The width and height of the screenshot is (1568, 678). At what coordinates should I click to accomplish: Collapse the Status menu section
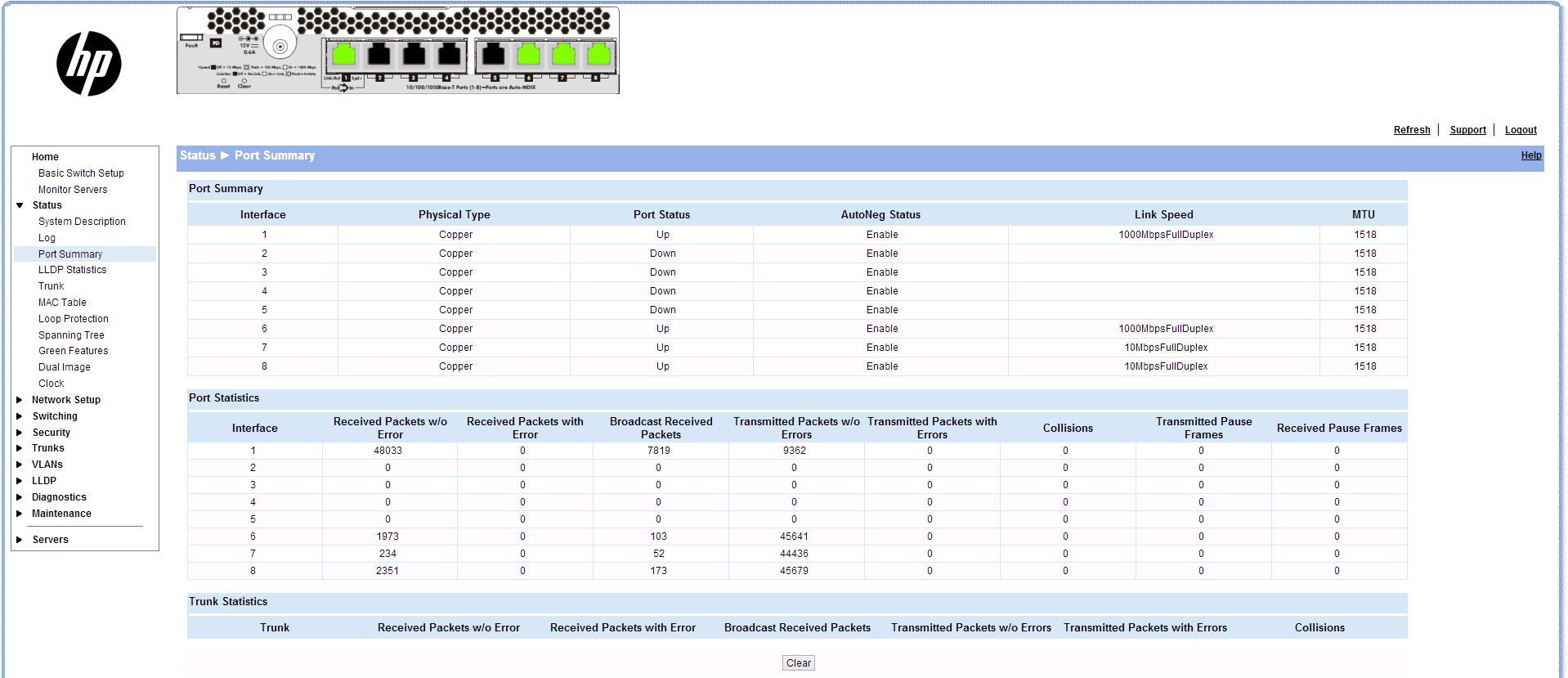coord(20,205)
